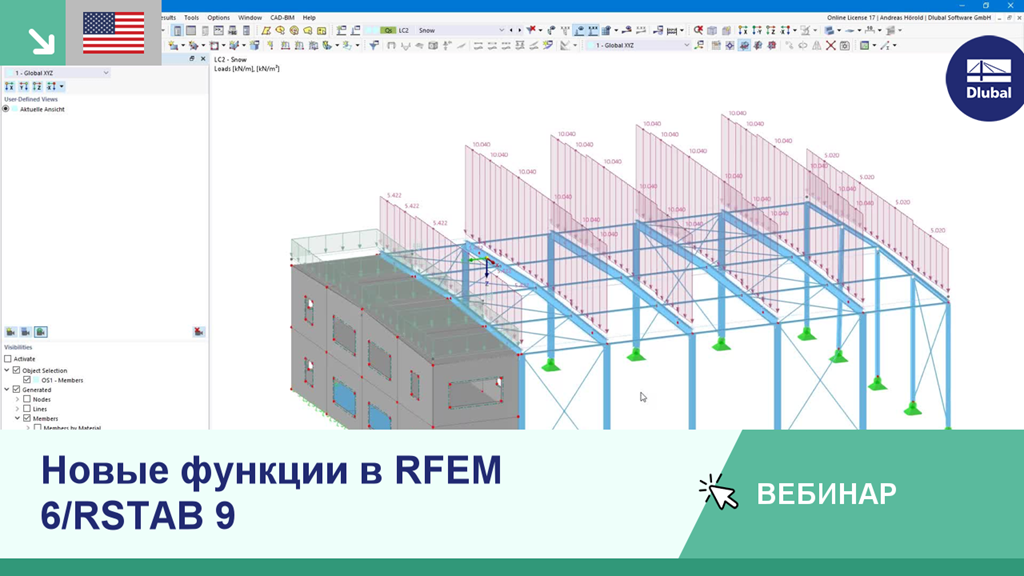Open the CAD-BIM menu
This screenshot has height=576, width=1024.
tap(281, 17)
